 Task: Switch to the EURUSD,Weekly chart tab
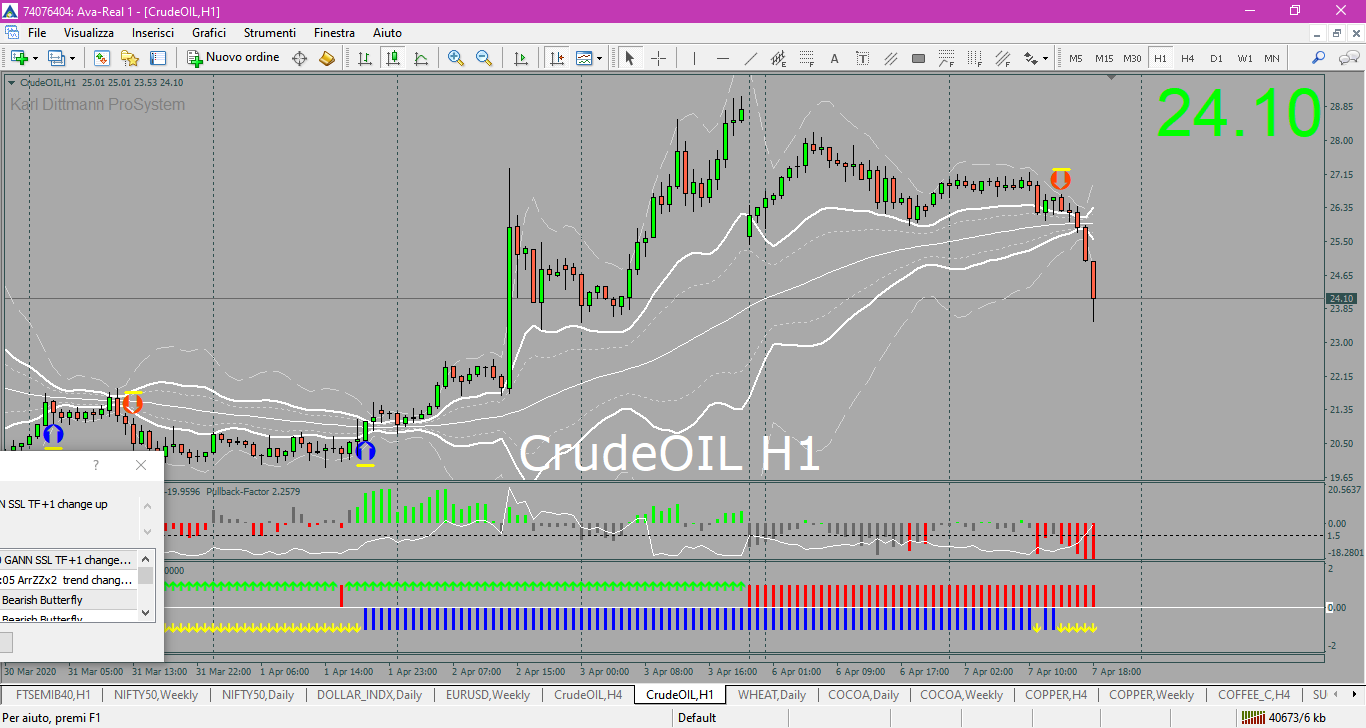(x=488, y=694)
